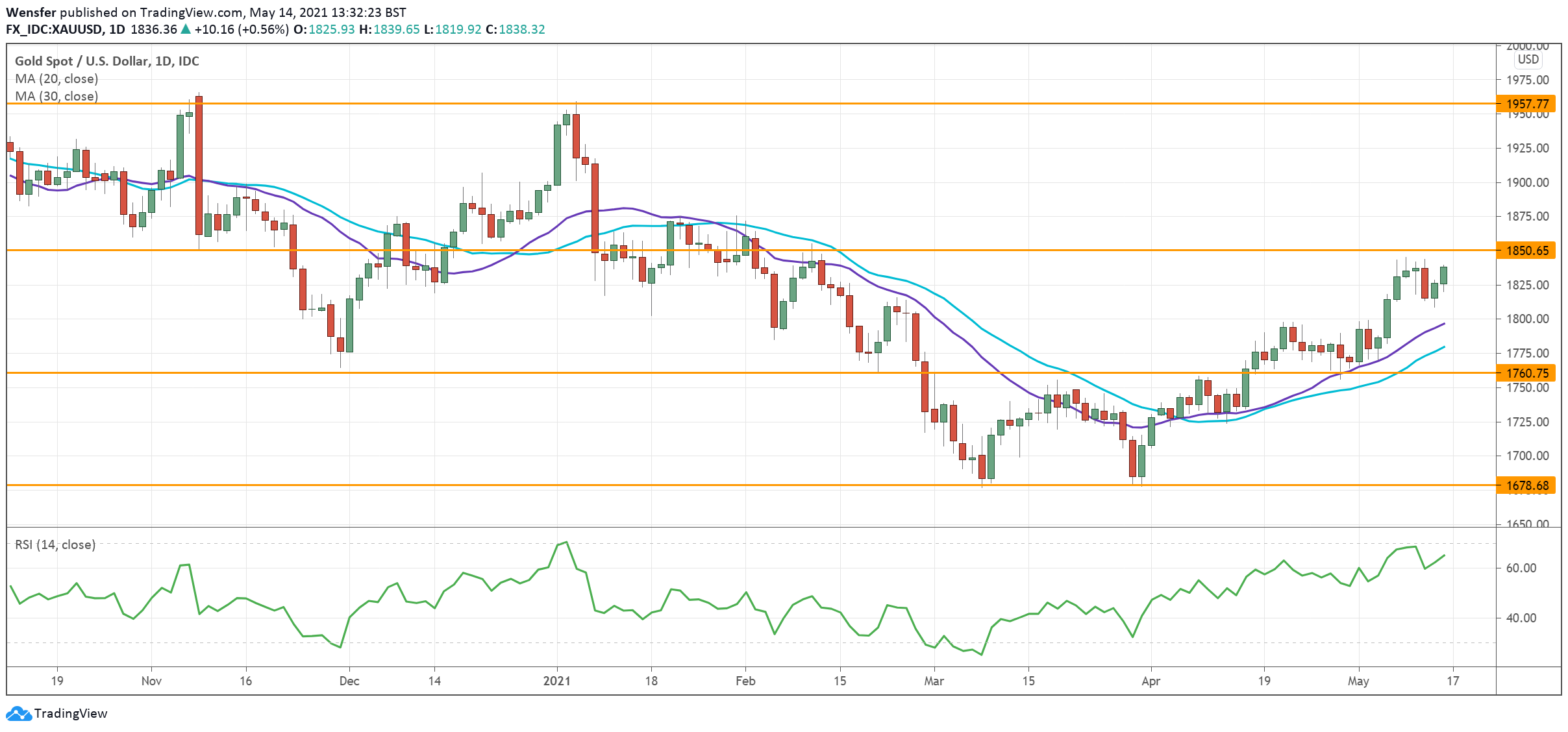
Task: Open the USD currency selector on price axis
Action: (x=1528, y=59)
